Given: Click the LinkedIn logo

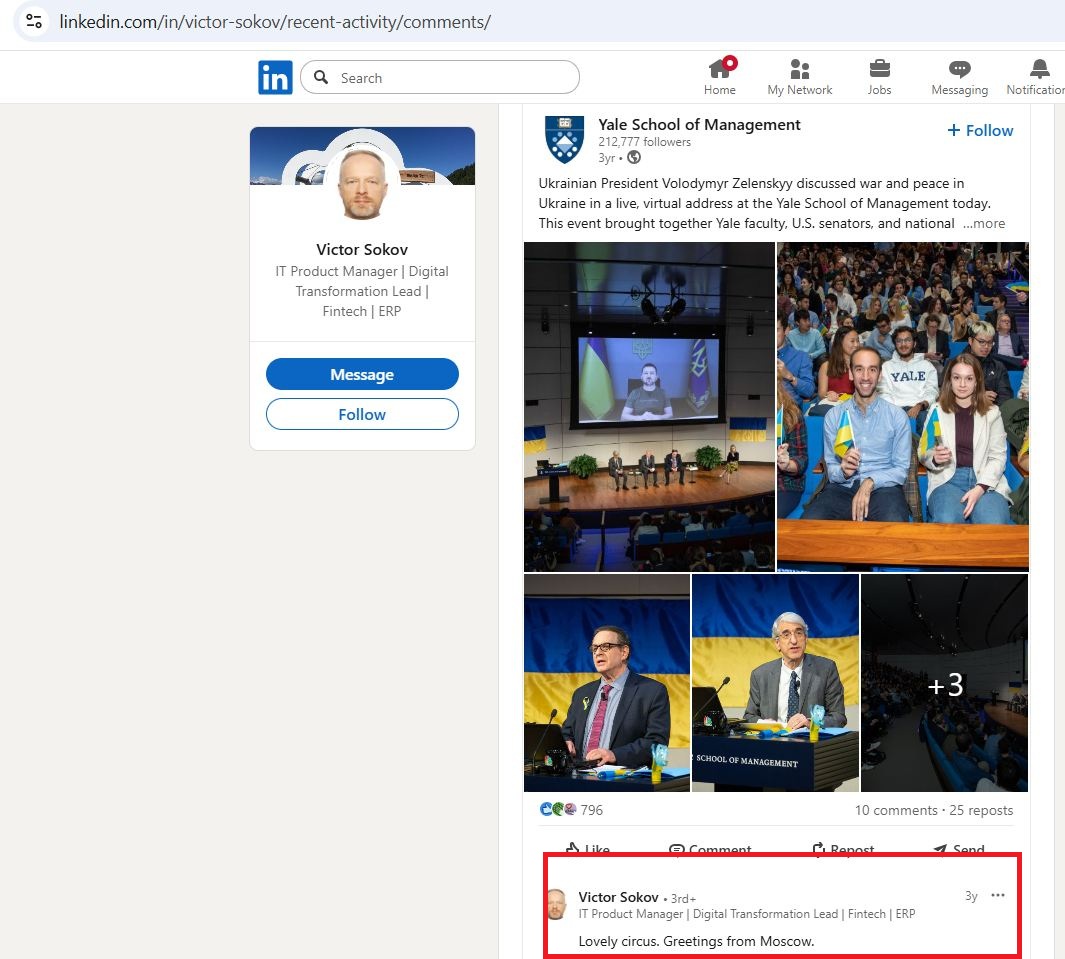Looking at the screenshot, I should tap(275, 77).
